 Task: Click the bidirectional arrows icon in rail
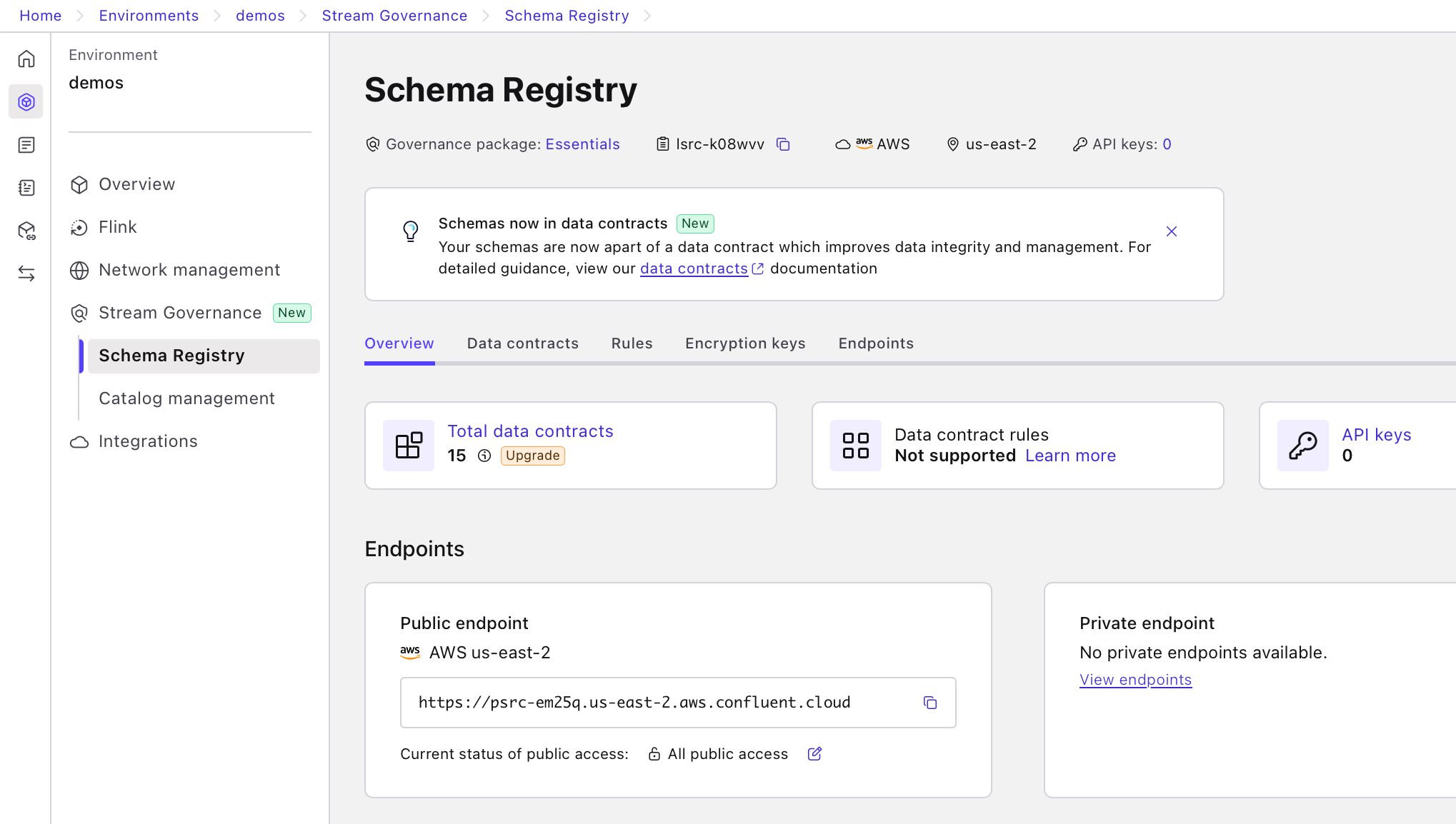(26, 273)
